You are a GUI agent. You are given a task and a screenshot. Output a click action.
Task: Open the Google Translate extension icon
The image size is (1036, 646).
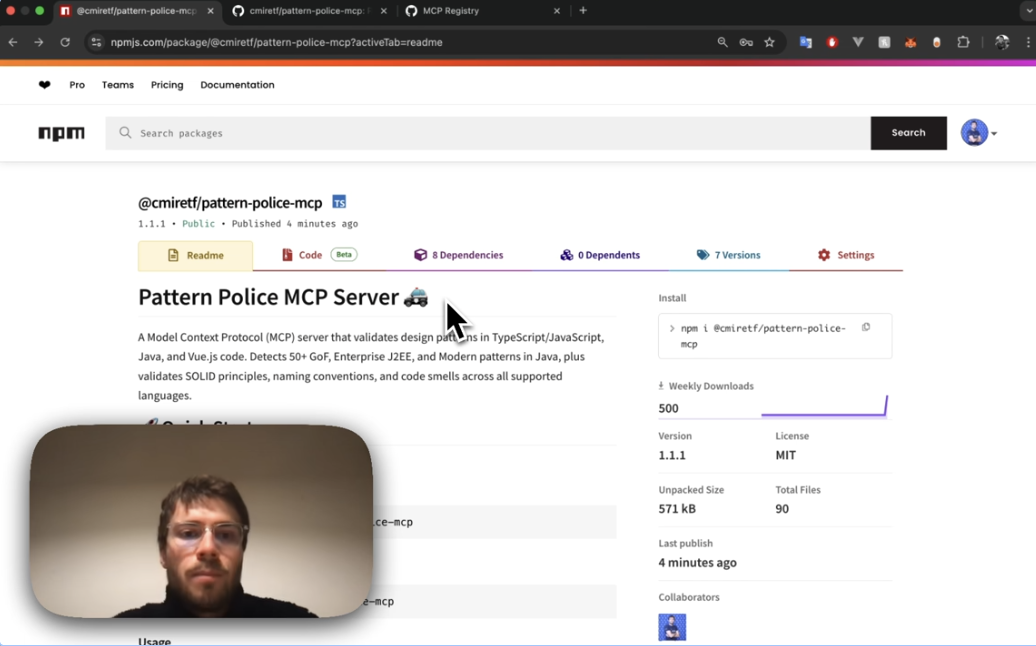point(805,42)
